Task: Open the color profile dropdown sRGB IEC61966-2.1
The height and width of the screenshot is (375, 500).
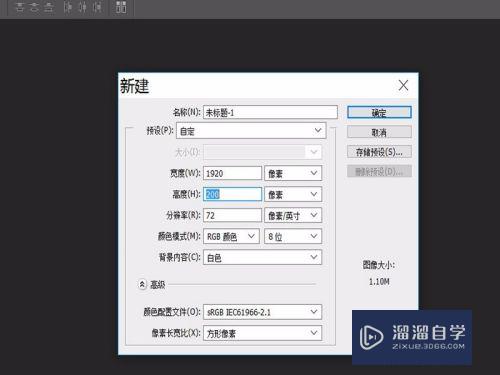Action: point(262,312)
